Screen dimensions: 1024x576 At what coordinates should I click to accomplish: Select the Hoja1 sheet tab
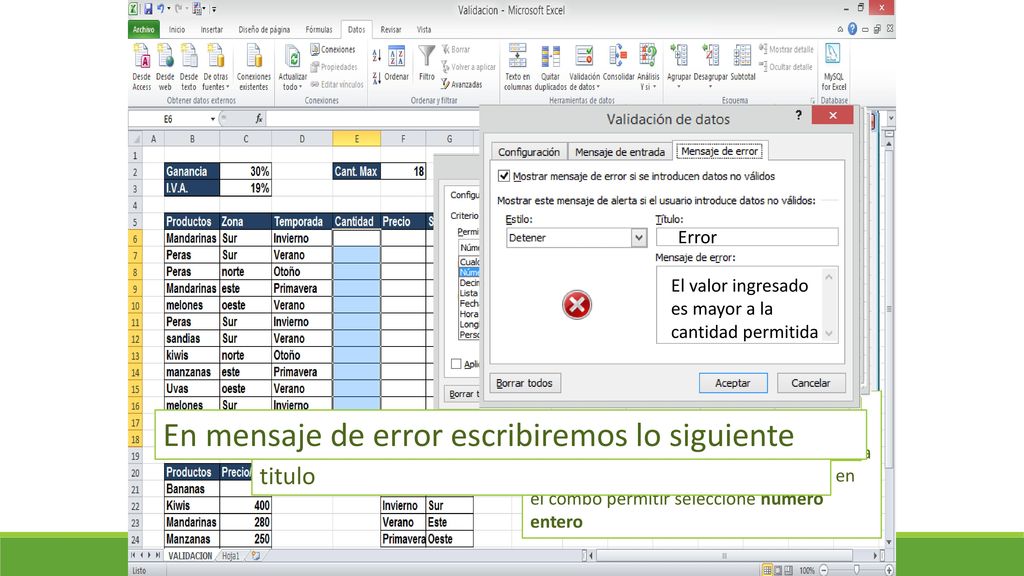tap(231, 556)
